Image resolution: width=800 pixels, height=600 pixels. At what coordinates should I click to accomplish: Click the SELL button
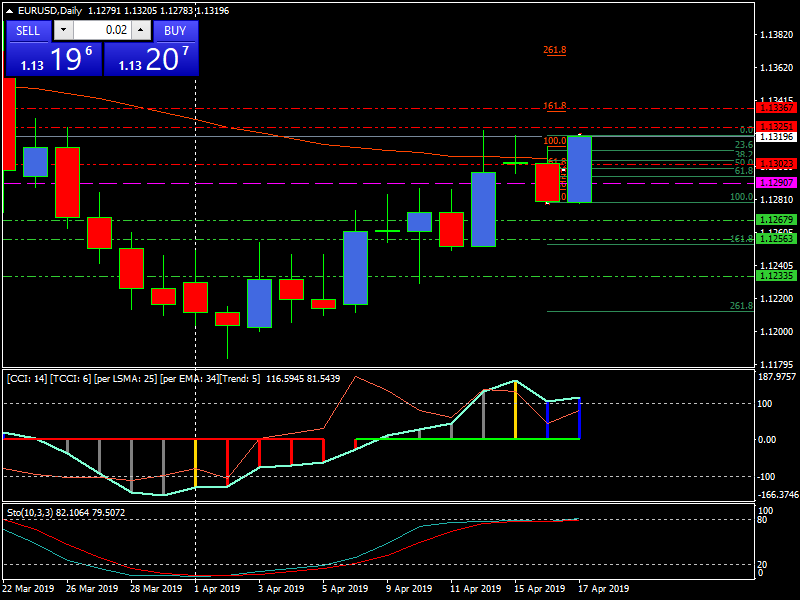pos(28,31)
